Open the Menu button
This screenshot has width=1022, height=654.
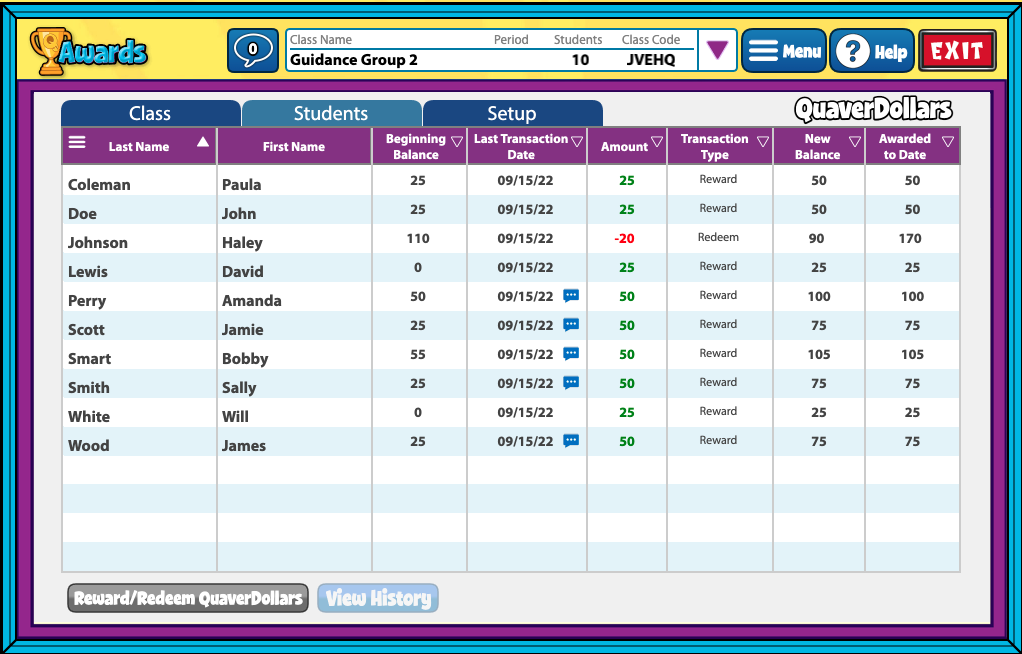[783, 50]
